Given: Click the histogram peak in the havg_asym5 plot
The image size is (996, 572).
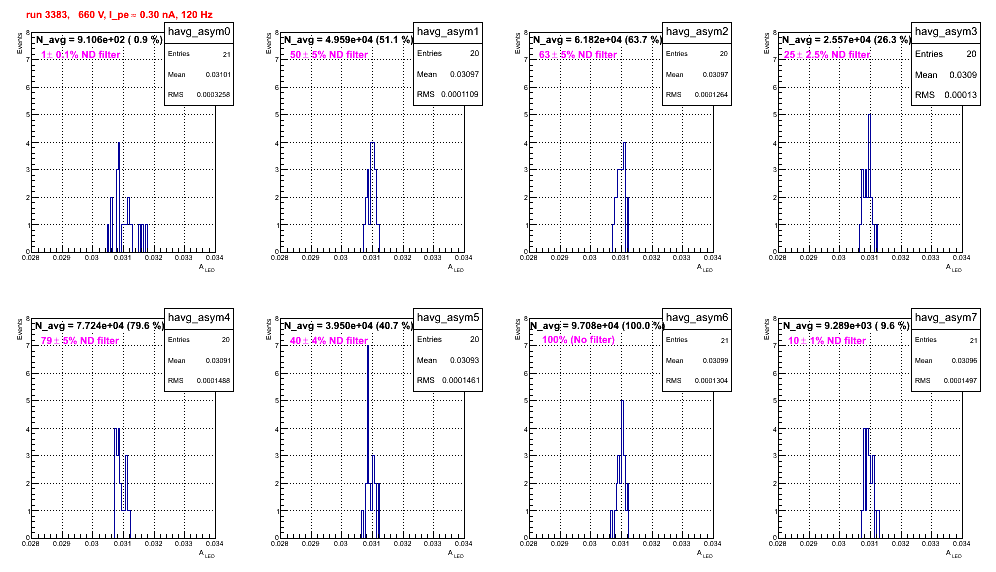Looking at the screenshot, I should tap(368, 347).
